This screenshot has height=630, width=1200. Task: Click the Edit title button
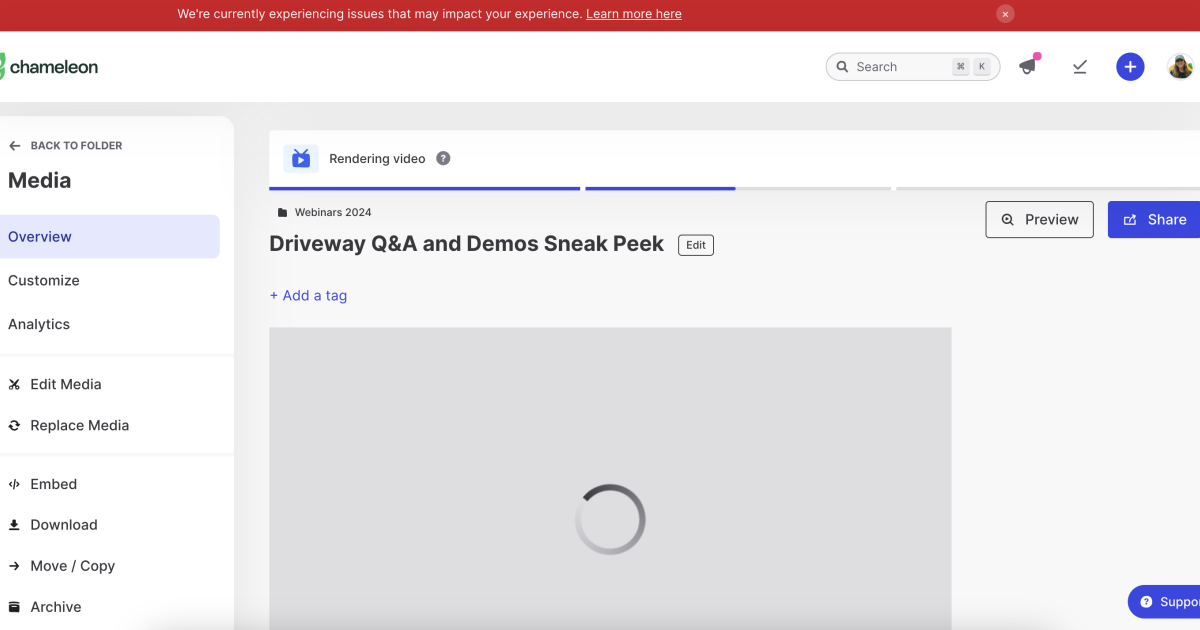(x=696, y=245)
